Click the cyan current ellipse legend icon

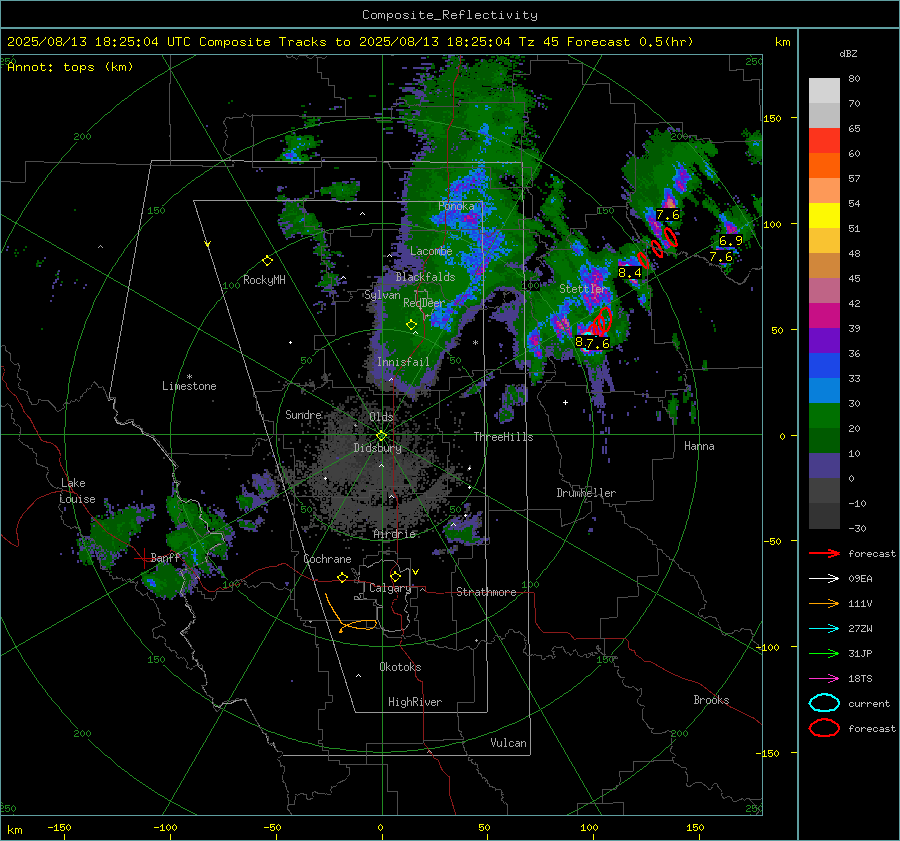(824, 703)
